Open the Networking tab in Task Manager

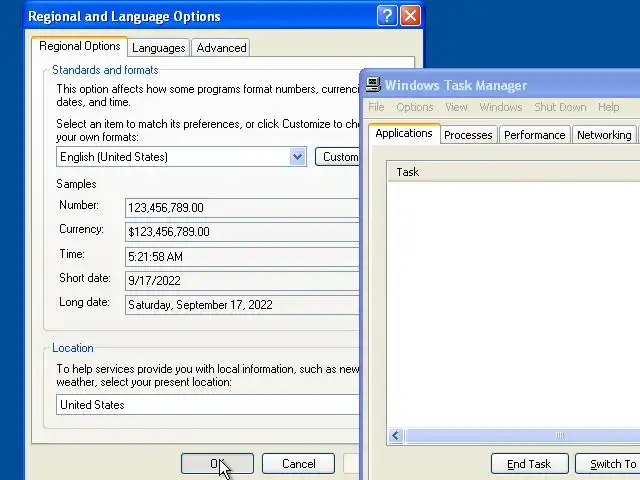point(604,135)
